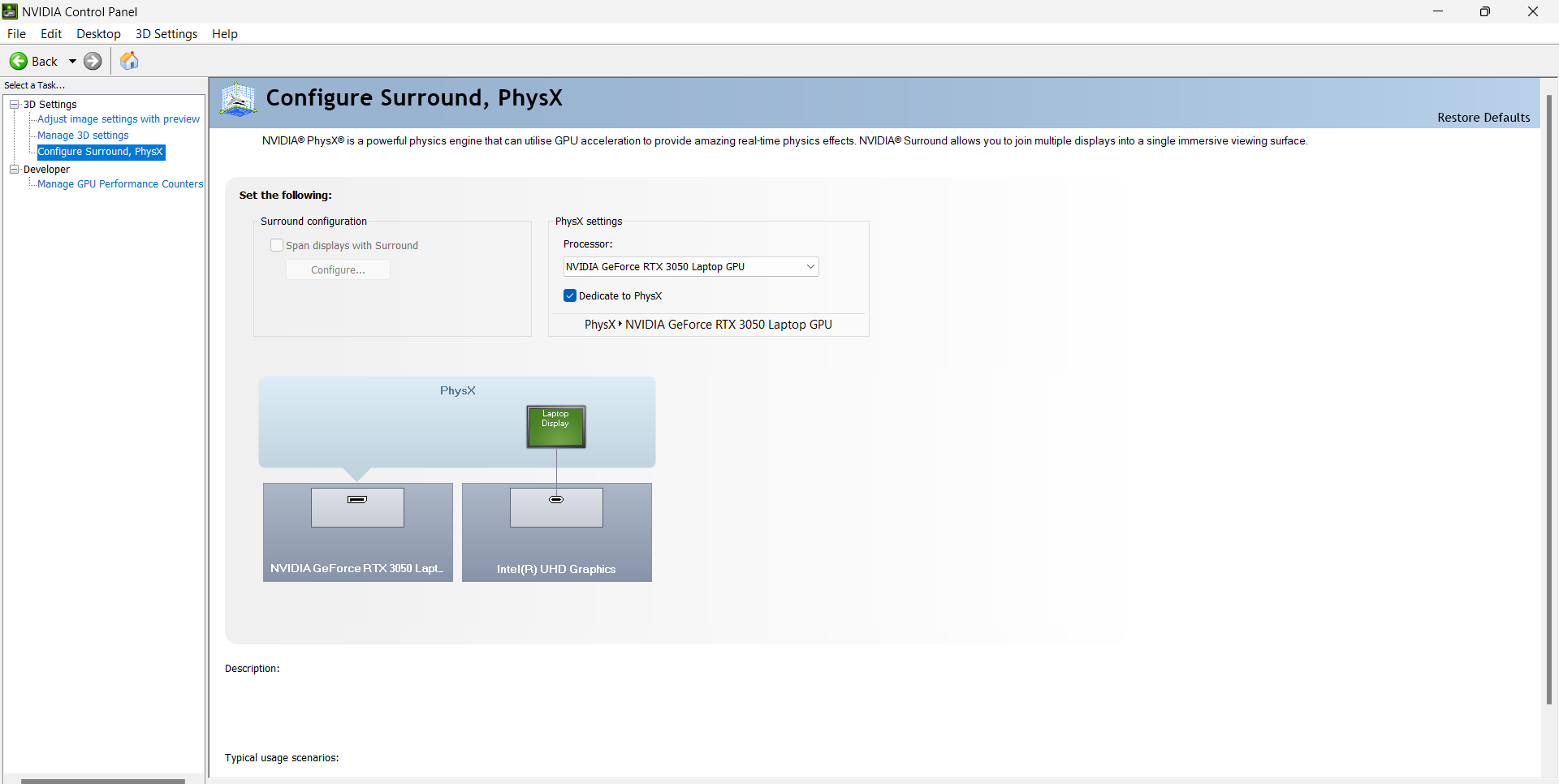Open the Desktop menu
The width and height of the screenshot is (1559, 784).
coord(98,33)
